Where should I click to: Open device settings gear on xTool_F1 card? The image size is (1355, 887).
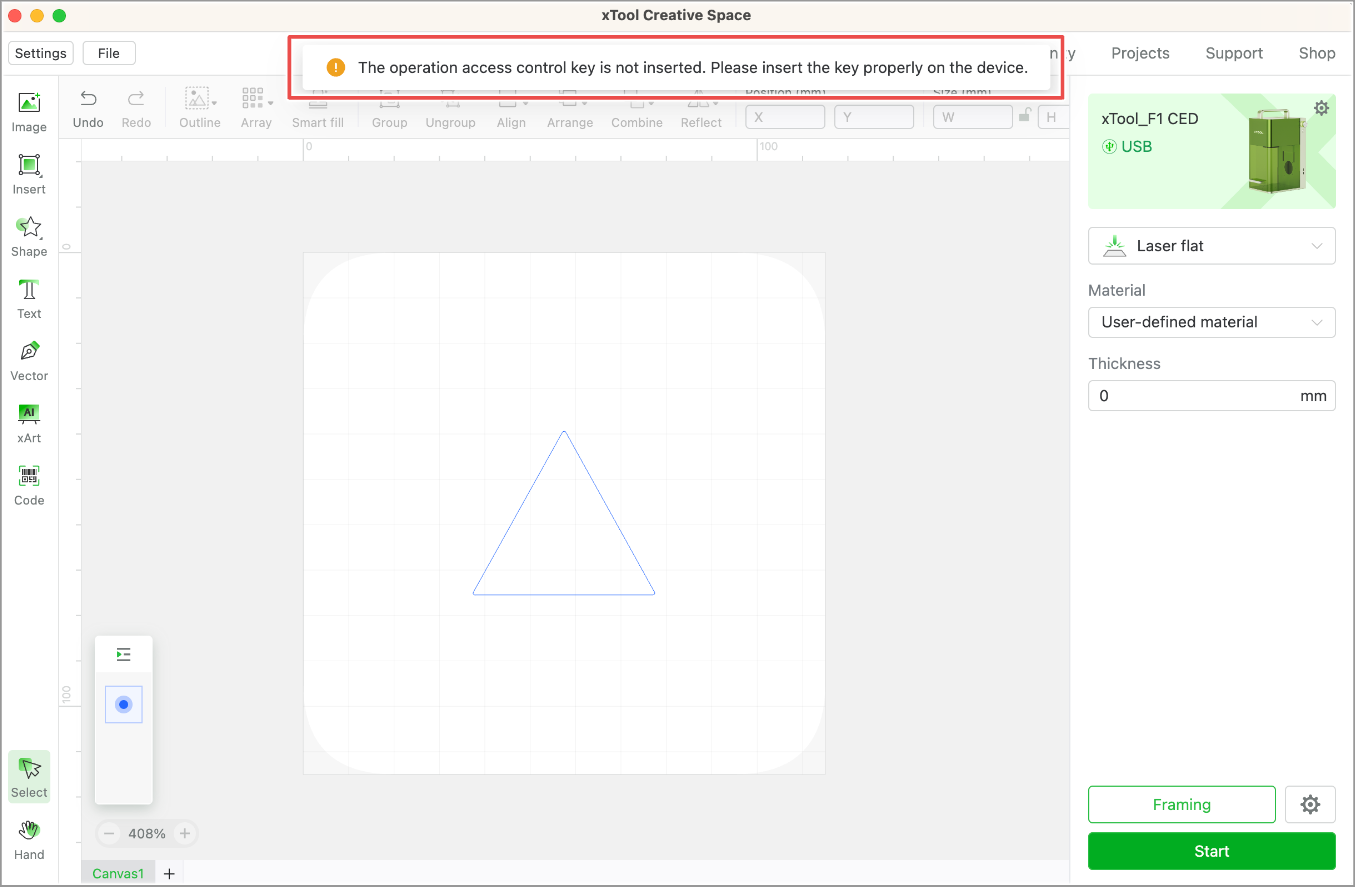(1321, 108)
